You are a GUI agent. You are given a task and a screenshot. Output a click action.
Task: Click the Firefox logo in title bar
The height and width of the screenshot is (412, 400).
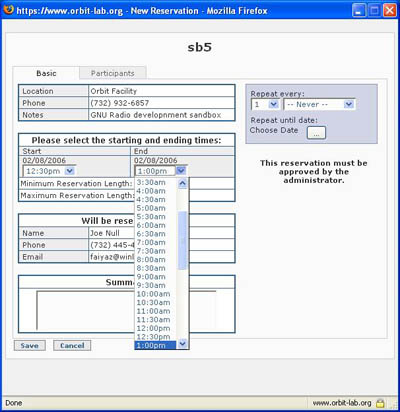(8, 9)
